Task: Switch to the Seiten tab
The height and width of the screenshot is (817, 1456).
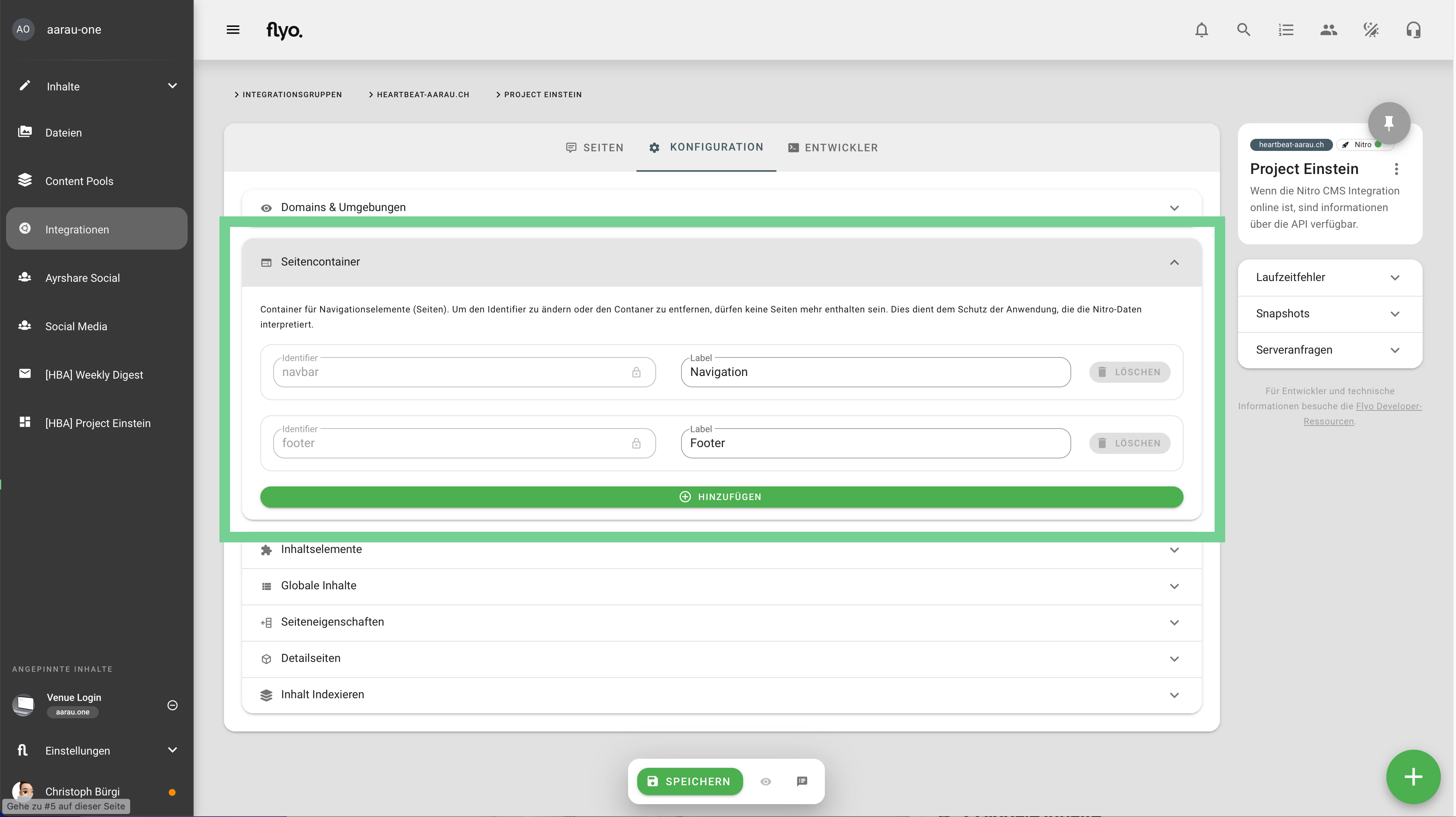Action: [x=594, y=148]
